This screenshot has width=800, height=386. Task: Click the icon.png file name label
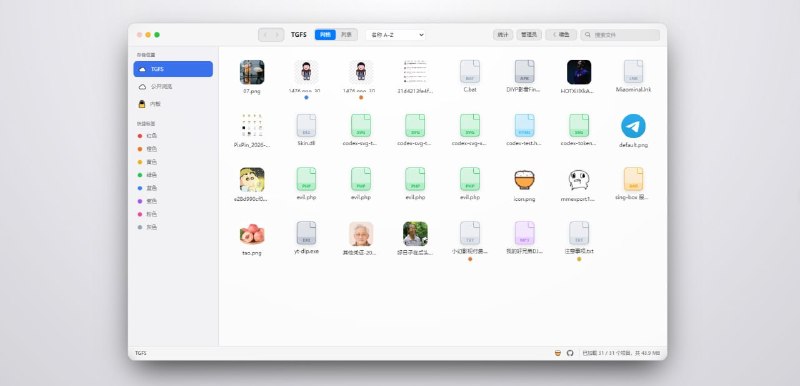tap(524, 199)
